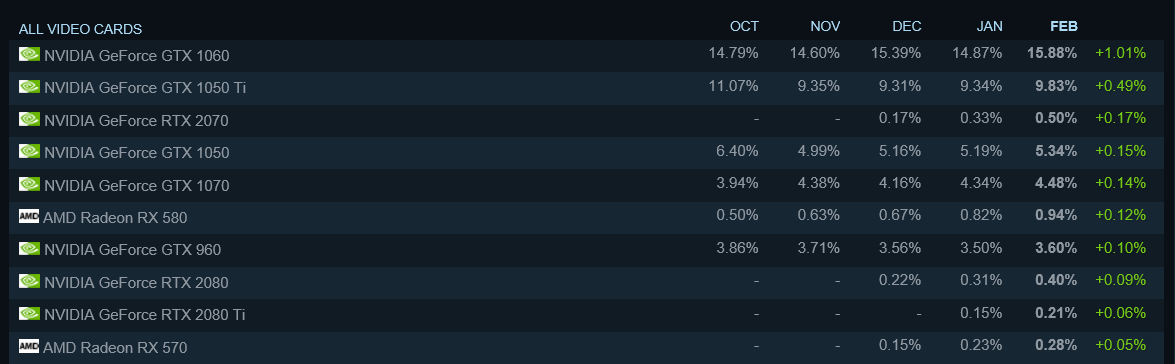Click the NVIDIA logo beside GTX 1070
This screenshot has height=364, width=1175.
click(x=29, y=183)
